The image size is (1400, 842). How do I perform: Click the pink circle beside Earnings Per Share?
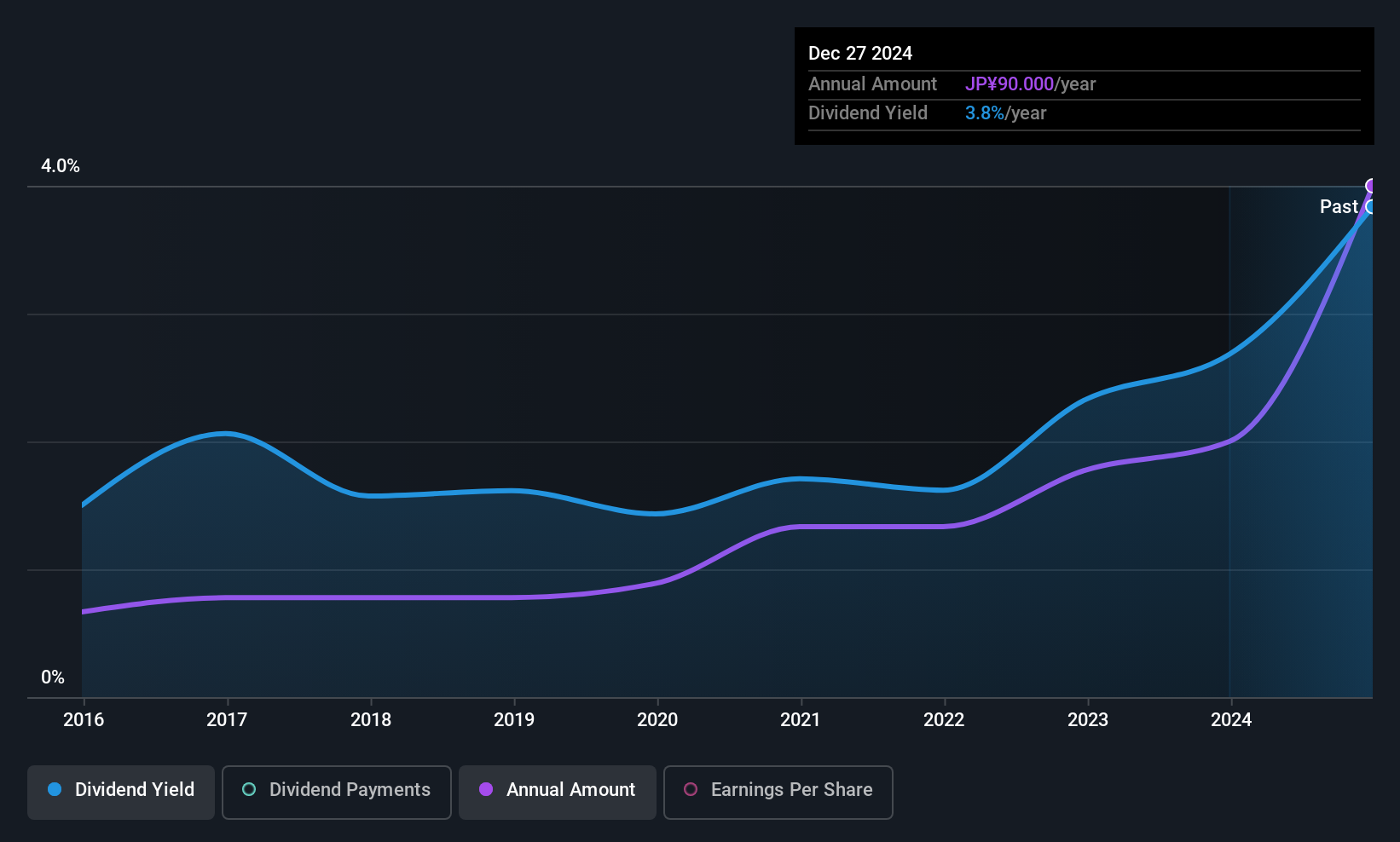pos(691,790)
